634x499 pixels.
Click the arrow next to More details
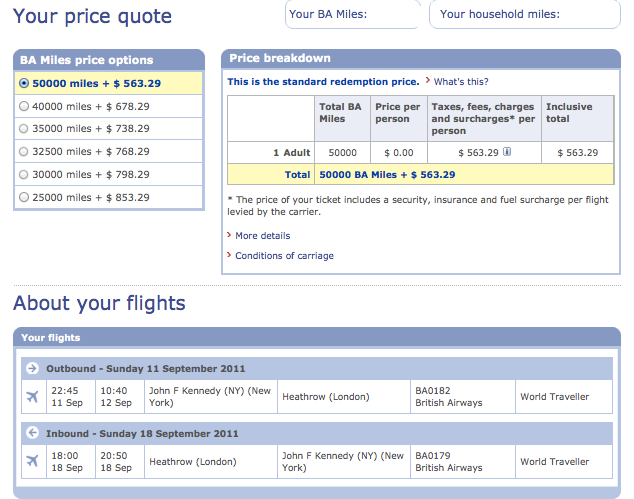pos(230,236)
